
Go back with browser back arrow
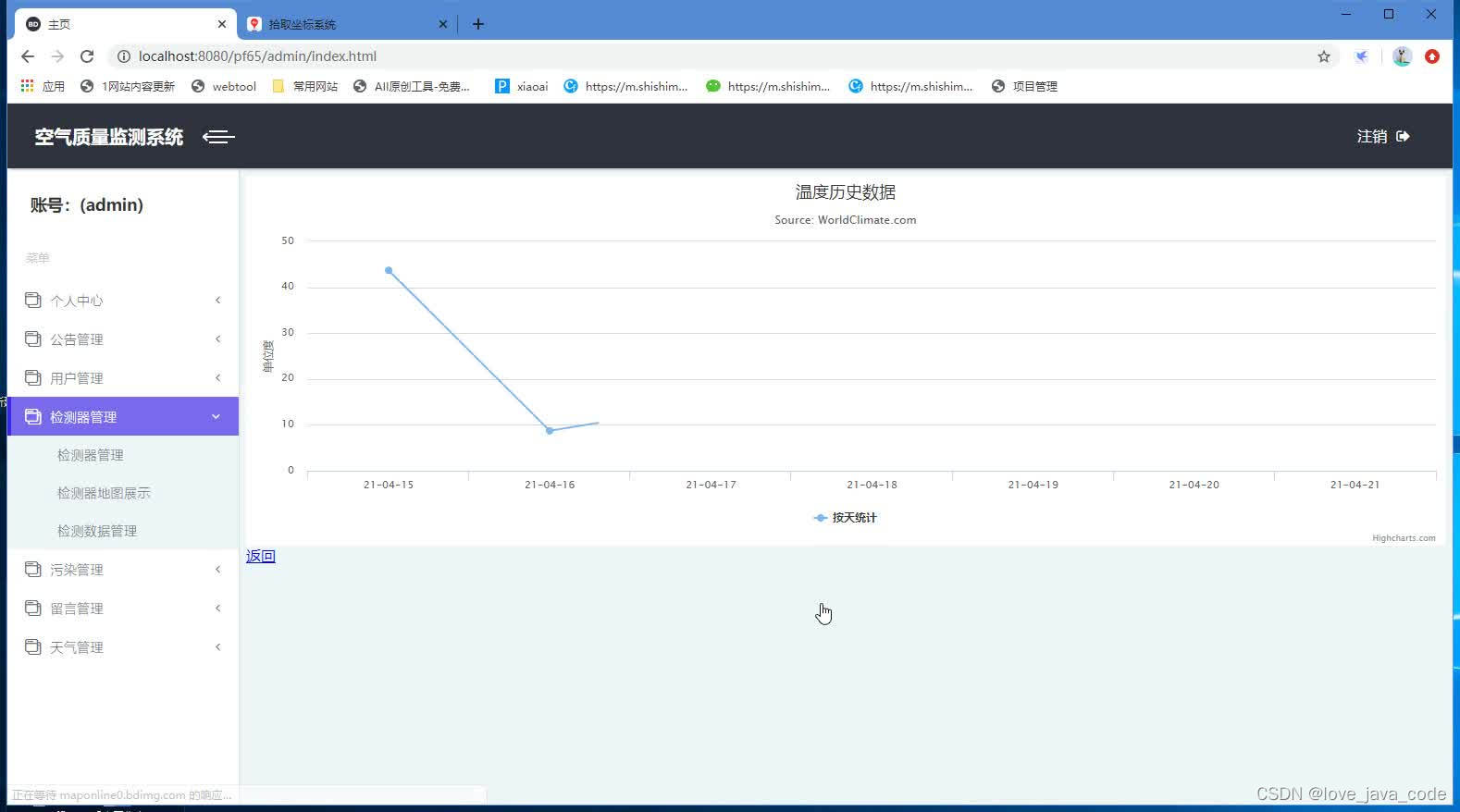click(x=28, y=56)
